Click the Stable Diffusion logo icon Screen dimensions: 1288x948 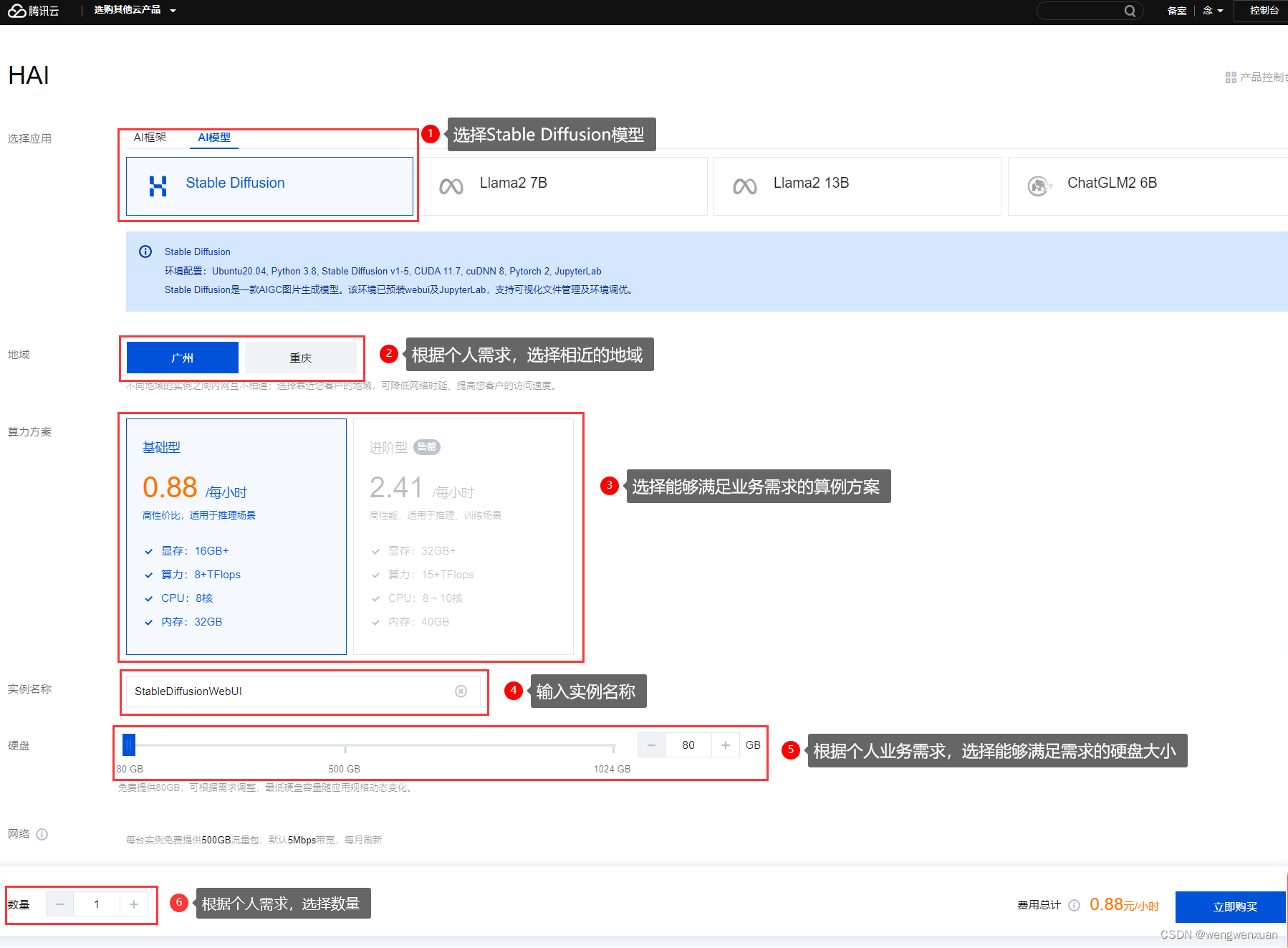(158, 186)
